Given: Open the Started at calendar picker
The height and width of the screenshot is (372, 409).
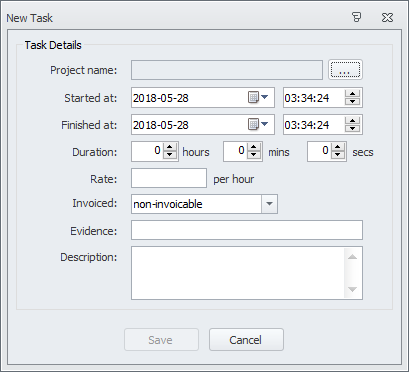Looking at the screenshot, I should point(258,98).
